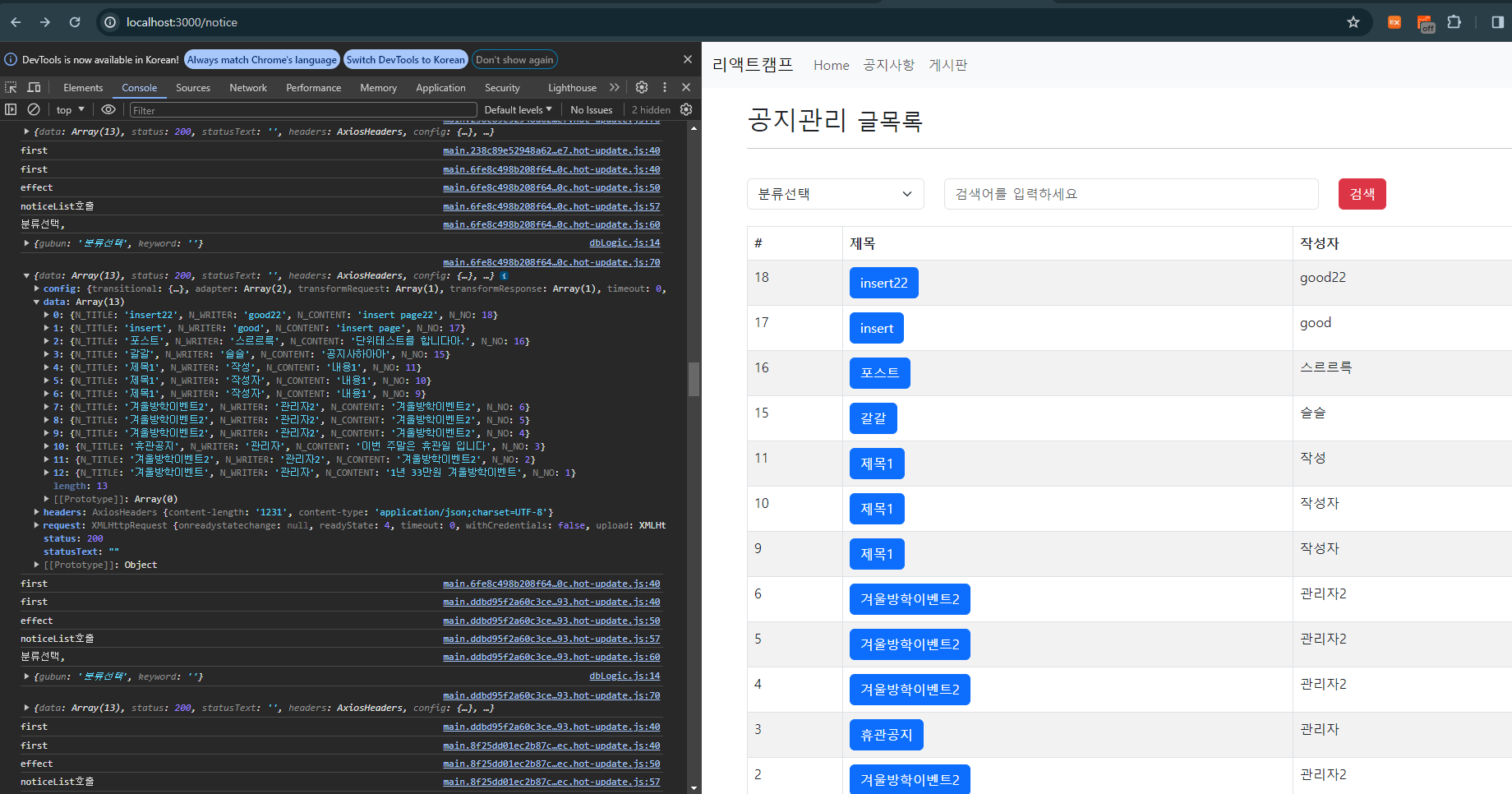Viewport: 1512px width, 794px height.
Task: Click the 검색어를 입력하세요 search field
Action: point(1132,194)
